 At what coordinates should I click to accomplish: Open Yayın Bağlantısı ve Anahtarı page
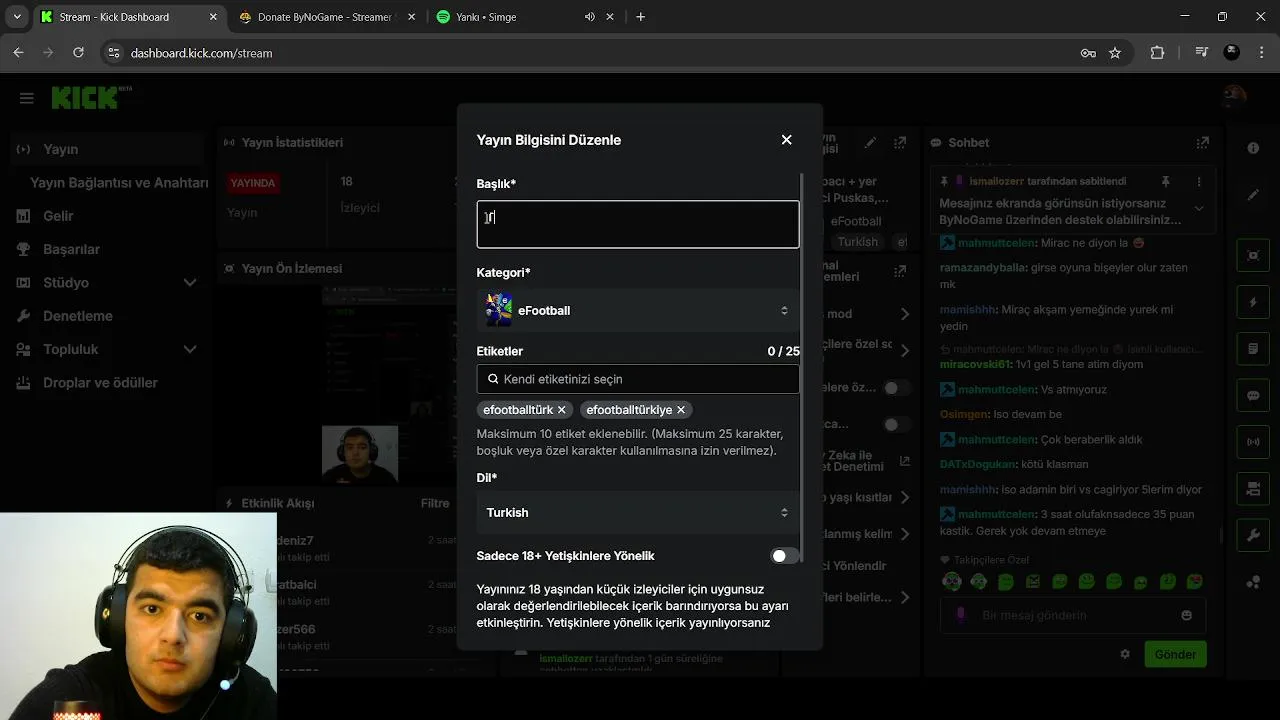pos(119,183)
